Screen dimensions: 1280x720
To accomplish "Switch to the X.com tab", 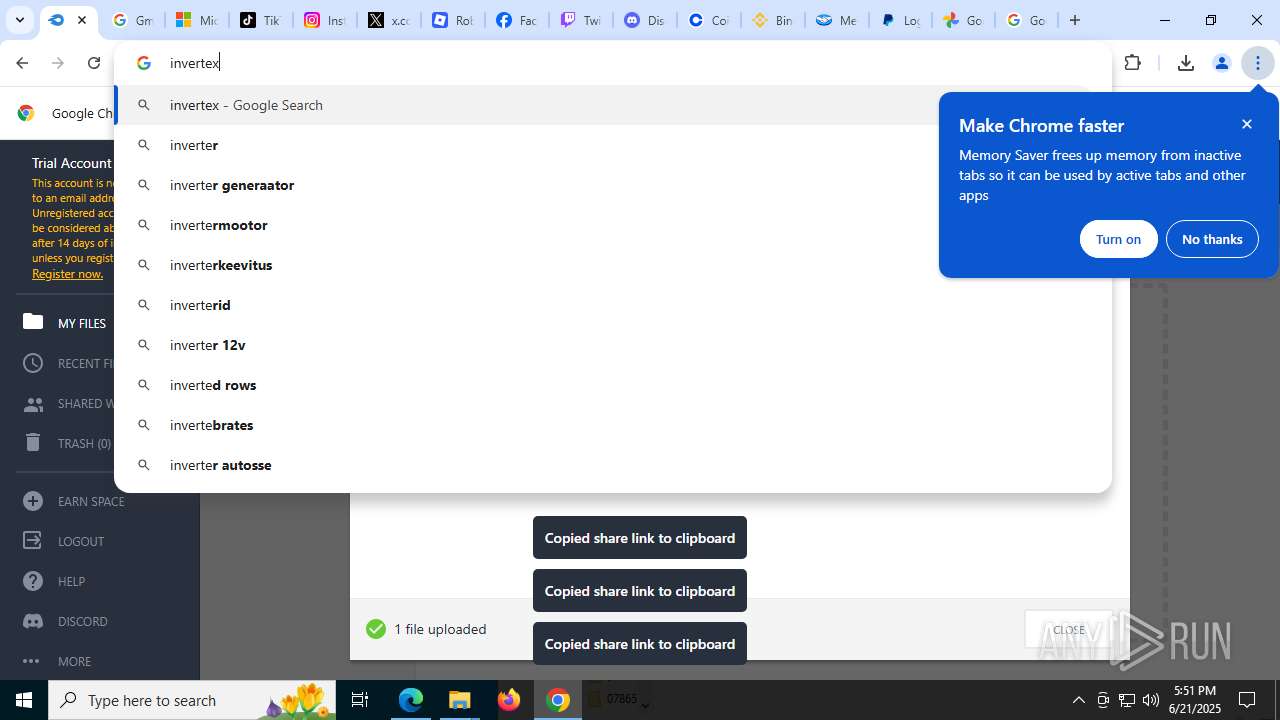I will click(388, 20).
